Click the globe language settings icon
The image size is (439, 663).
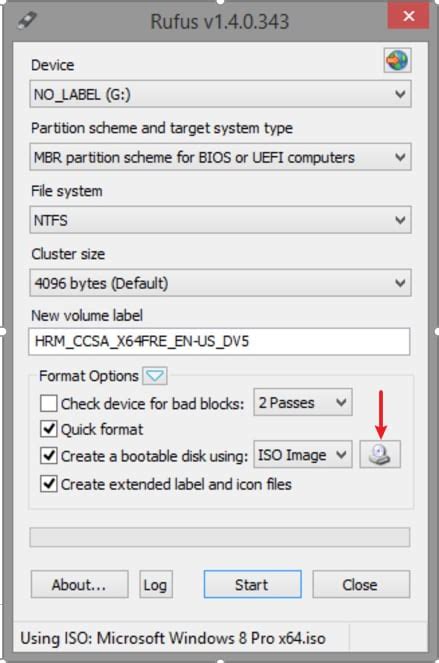tap(397, 60)
